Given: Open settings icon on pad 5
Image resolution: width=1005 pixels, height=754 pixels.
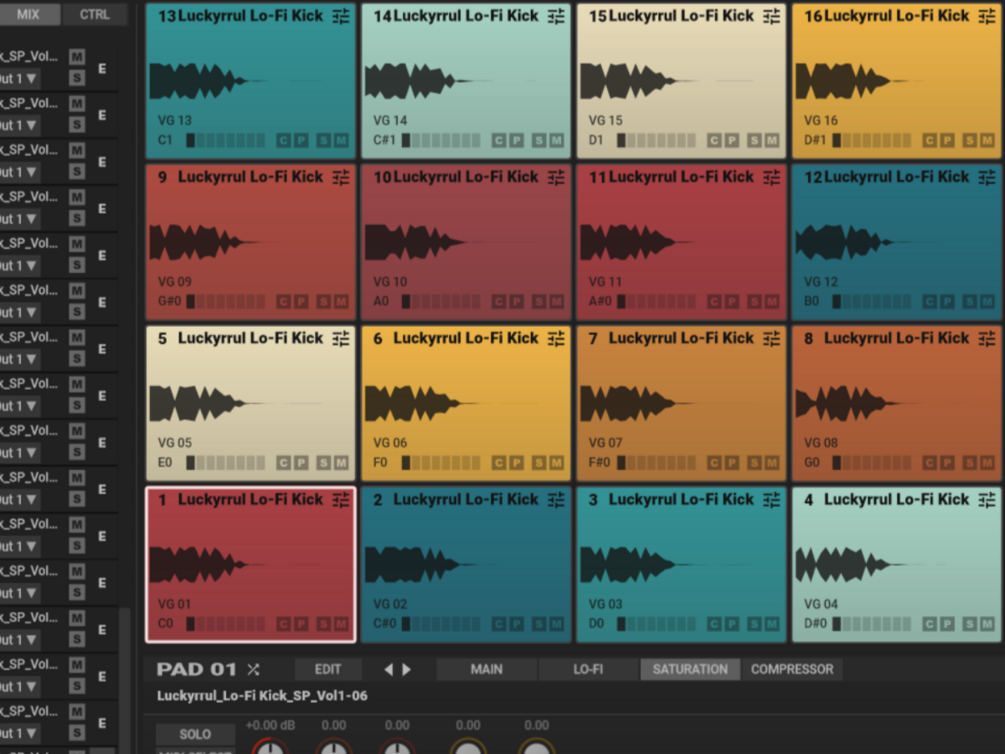Looking at the screenshot, I should coord(341,339).
